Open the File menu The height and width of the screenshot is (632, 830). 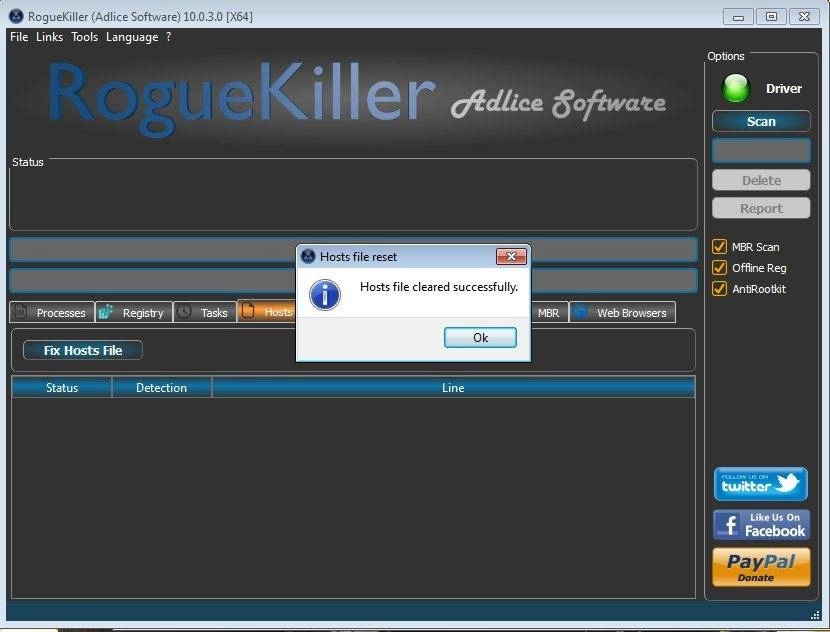(19, 37)
